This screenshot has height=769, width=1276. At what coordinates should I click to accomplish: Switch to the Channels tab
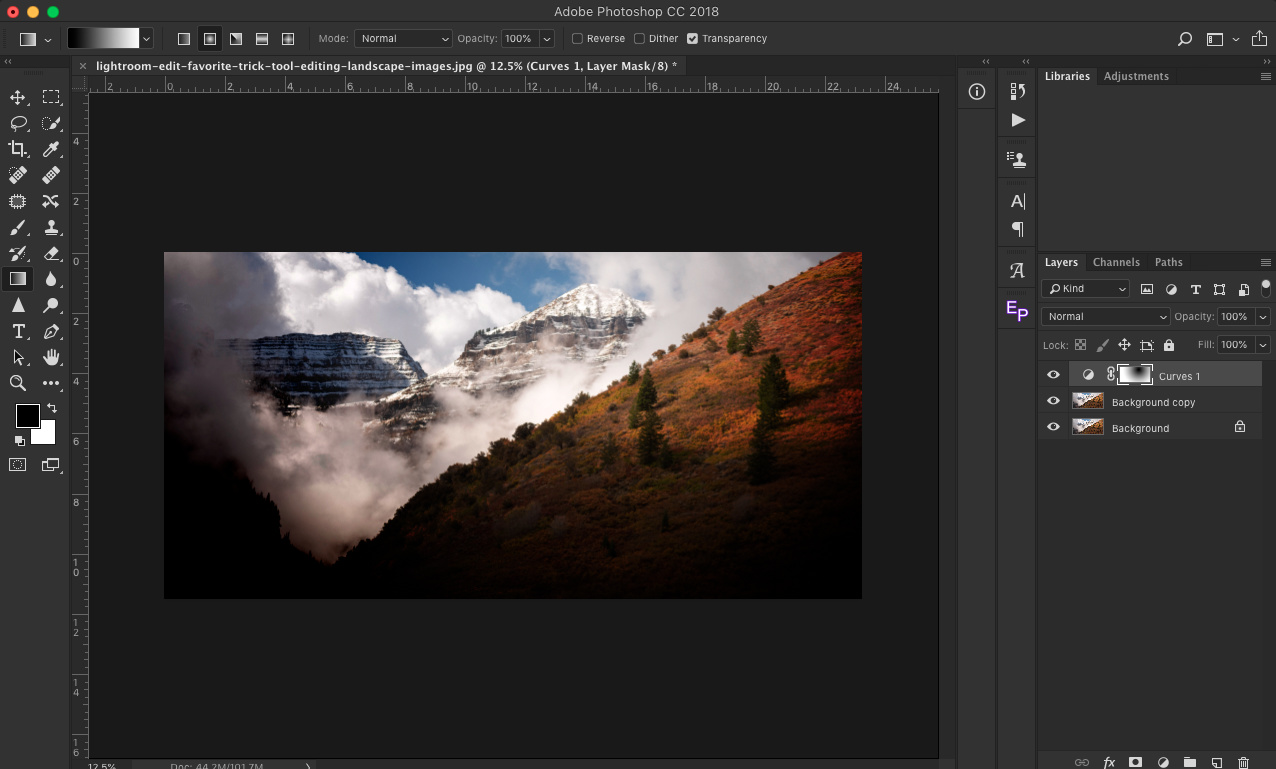[x=1116, y=262]
